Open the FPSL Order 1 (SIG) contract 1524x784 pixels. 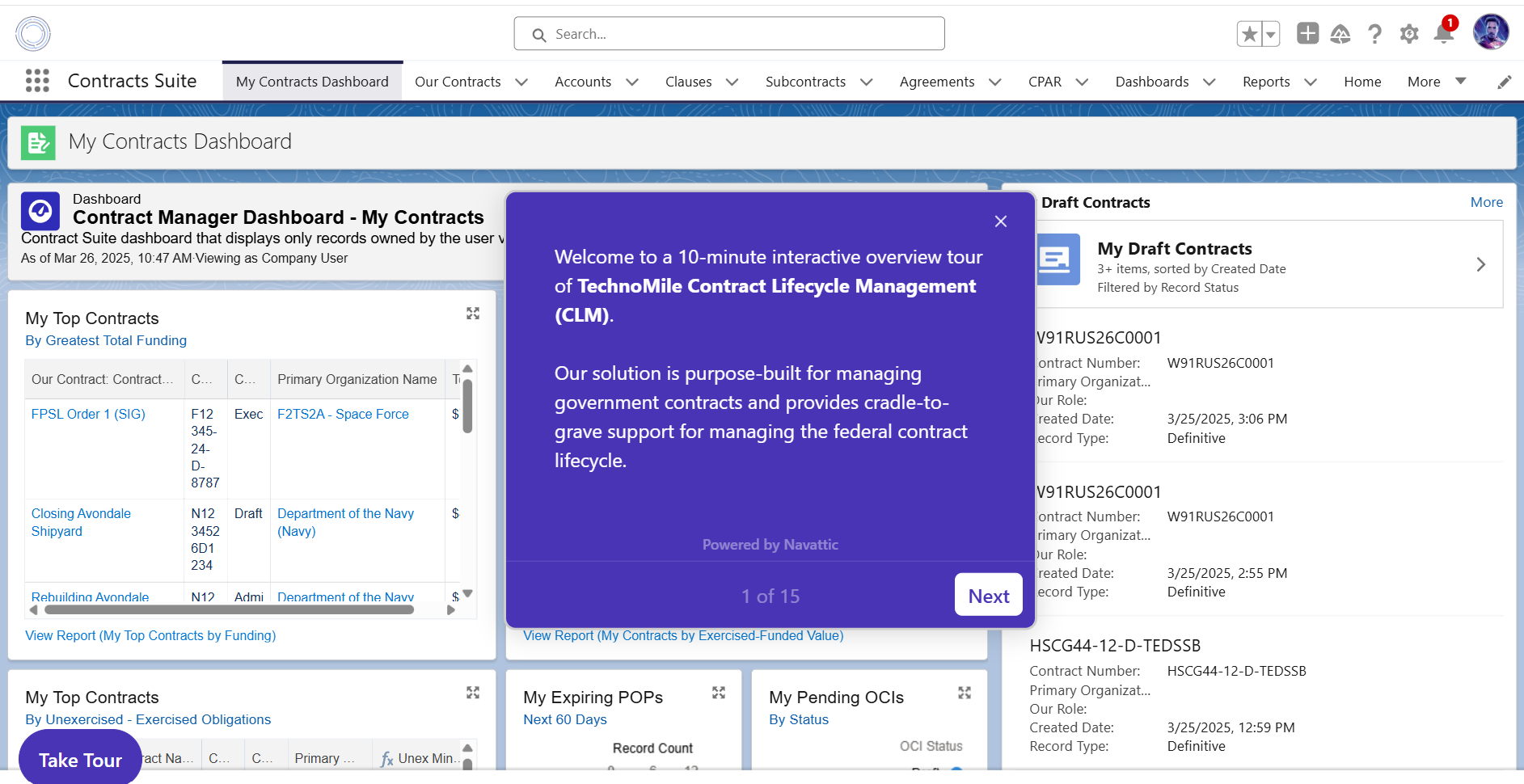click(88, 414)
